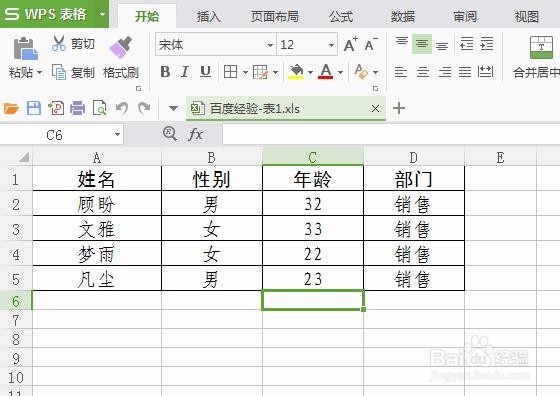This screenshot has height=396, width=560.
Task: Click the draw border table icon
Action: tap(260, 72)
